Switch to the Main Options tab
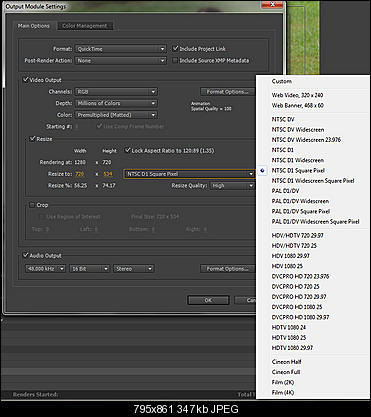 tap(34, 26)
